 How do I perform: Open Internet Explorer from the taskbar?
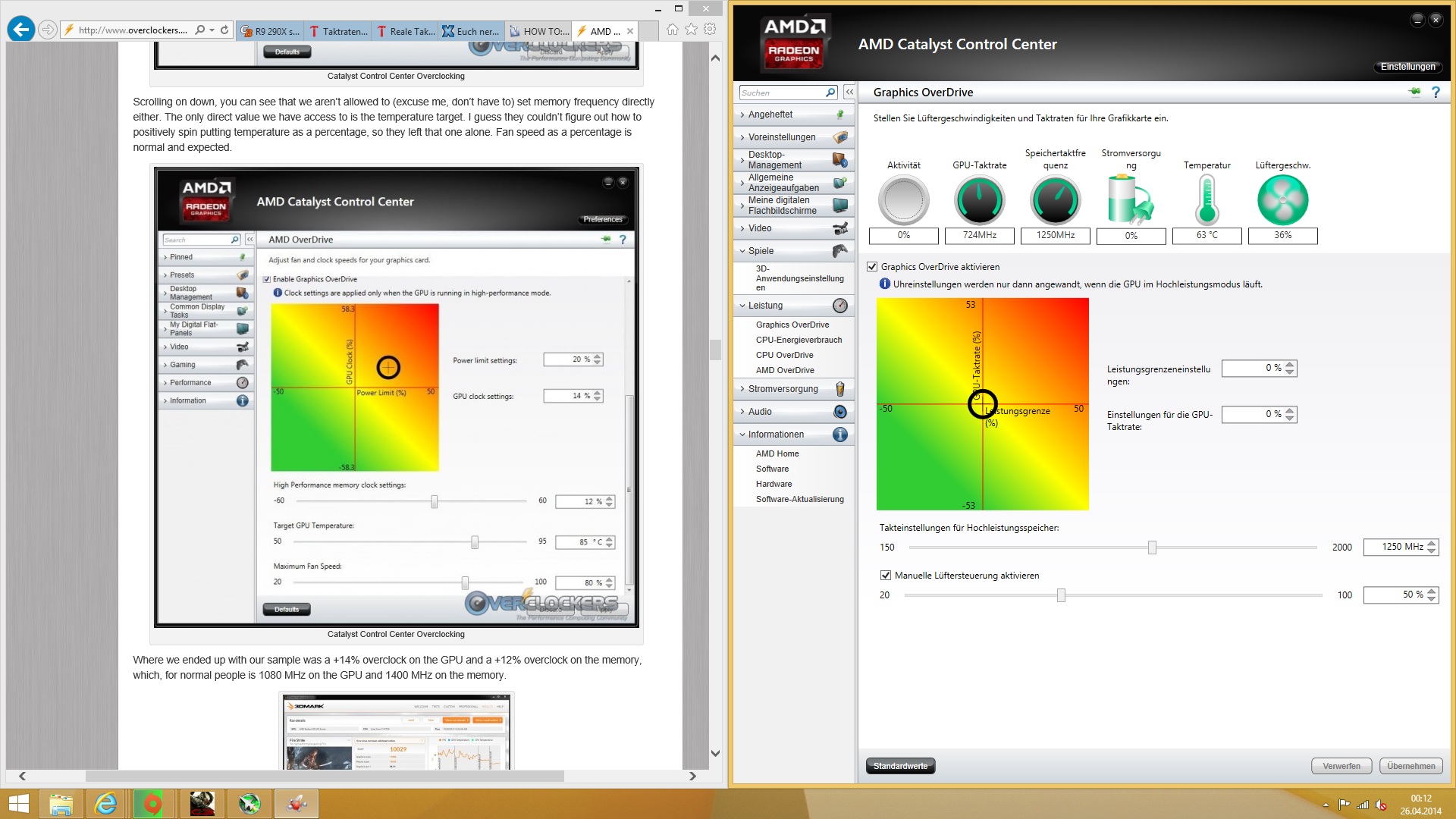coord(105,803)
